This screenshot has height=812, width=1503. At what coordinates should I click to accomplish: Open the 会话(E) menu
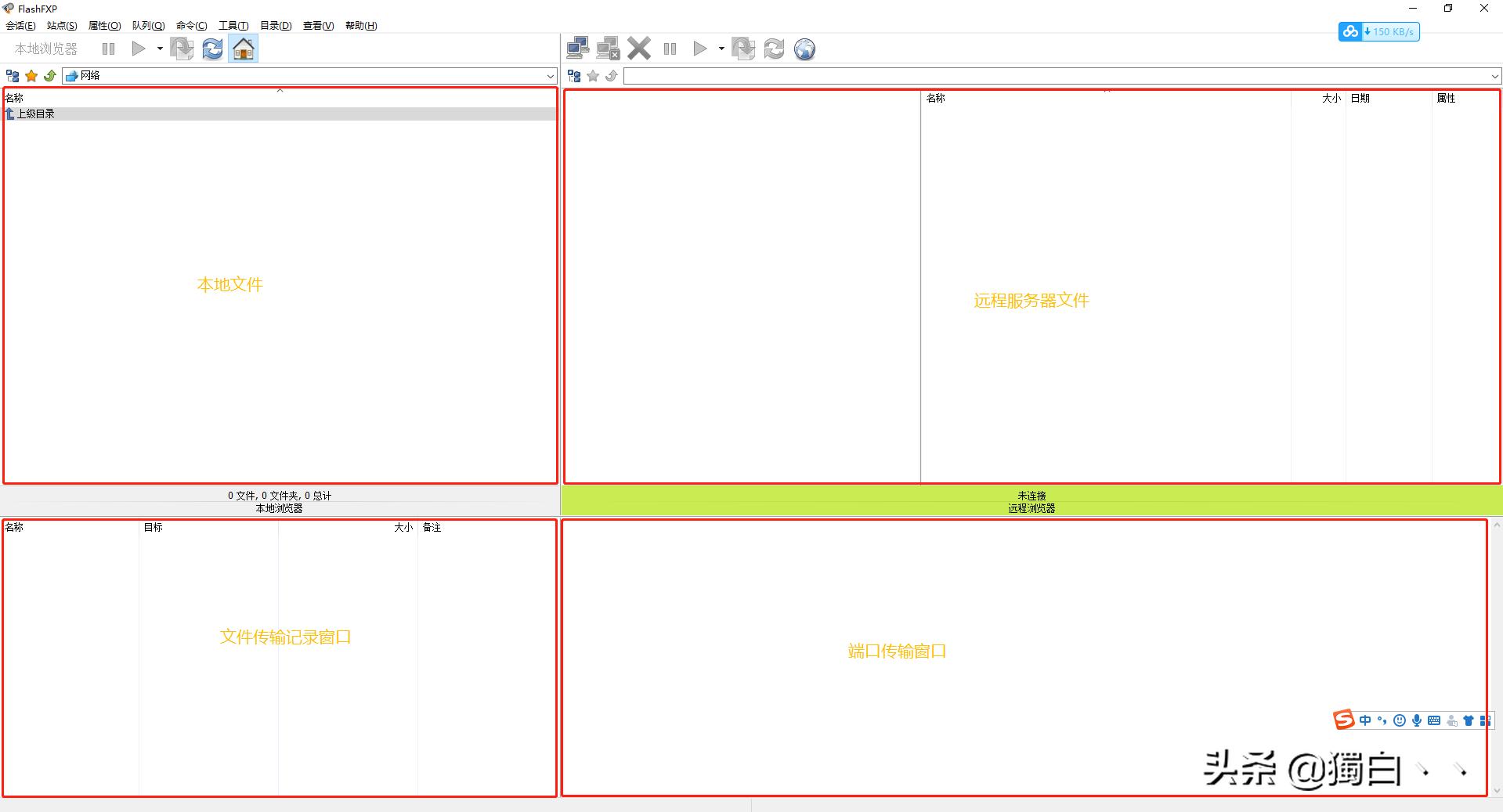pyautogui.click(x=20, y=26)
